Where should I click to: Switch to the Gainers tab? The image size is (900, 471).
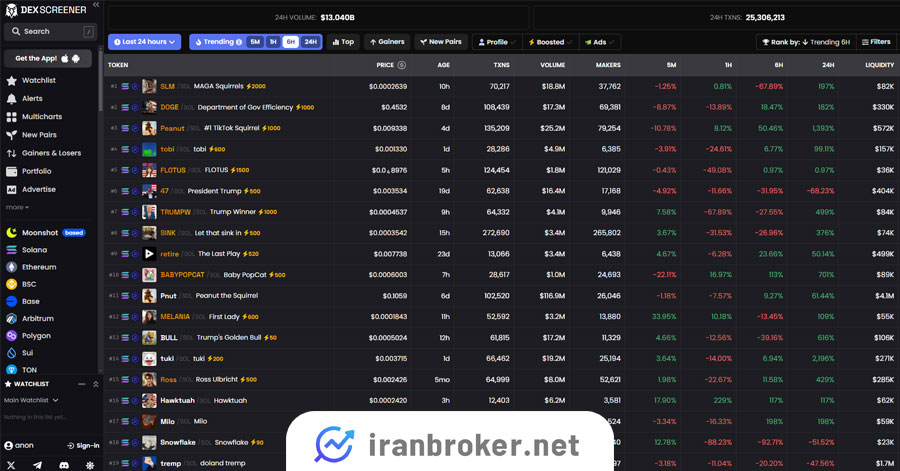coord(387,42)
